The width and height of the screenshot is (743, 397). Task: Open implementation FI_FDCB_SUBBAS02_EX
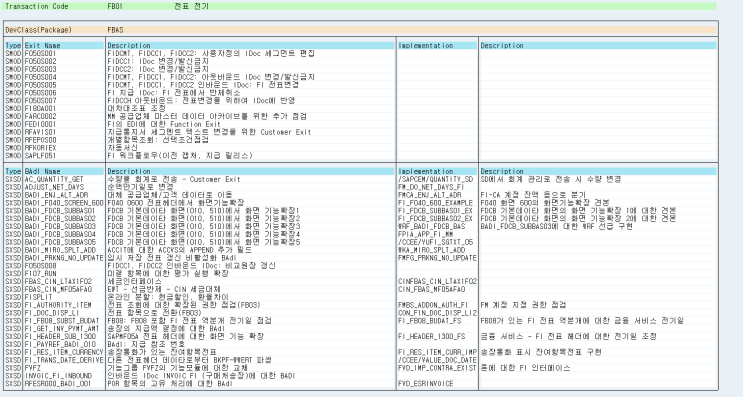point(435,218)
